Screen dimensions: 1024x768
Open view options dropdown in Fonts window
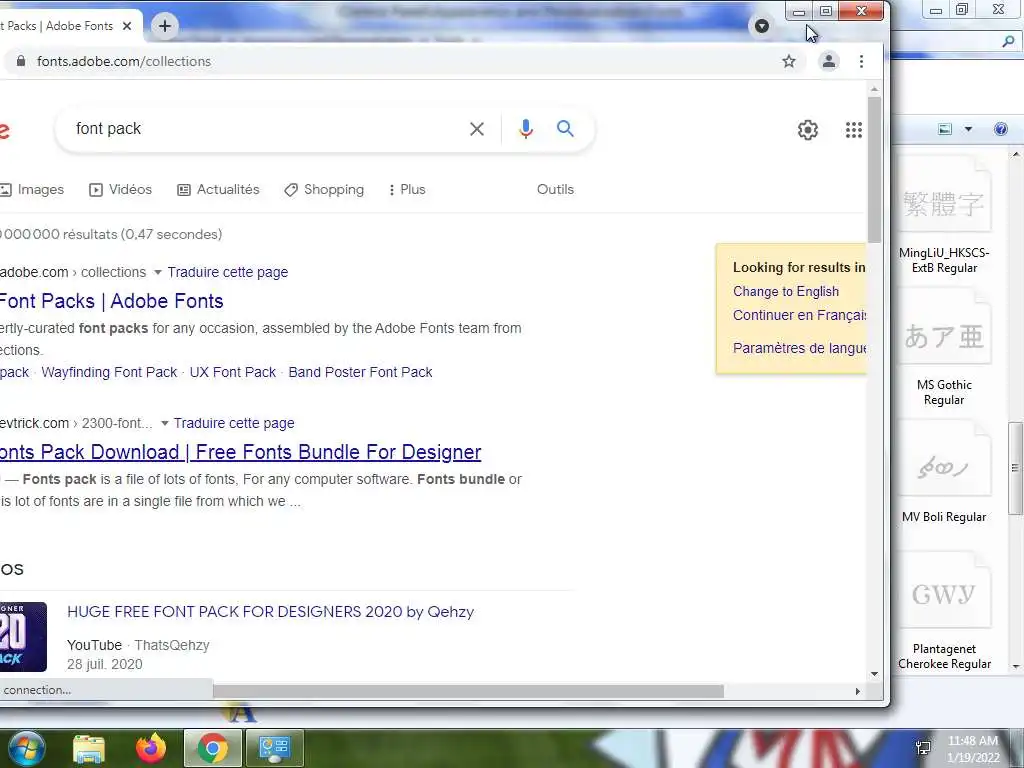point(968,129)
